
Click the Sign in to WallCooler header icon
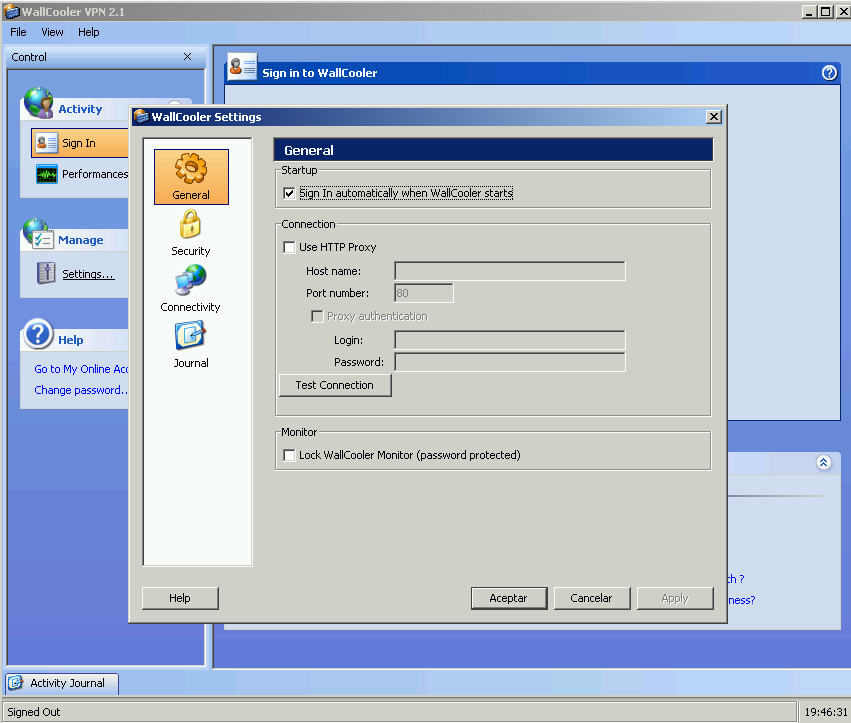[x=242, y=67]
